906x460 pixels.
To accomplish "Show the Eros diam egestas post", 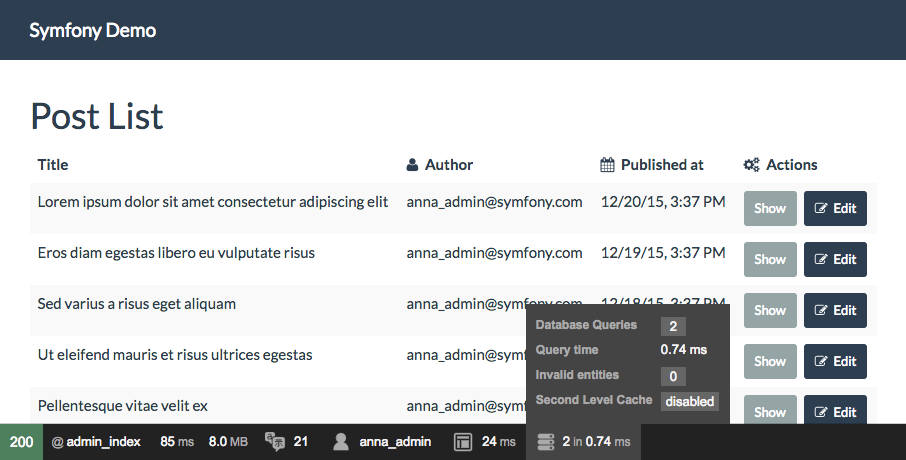I will click(770, 259).
